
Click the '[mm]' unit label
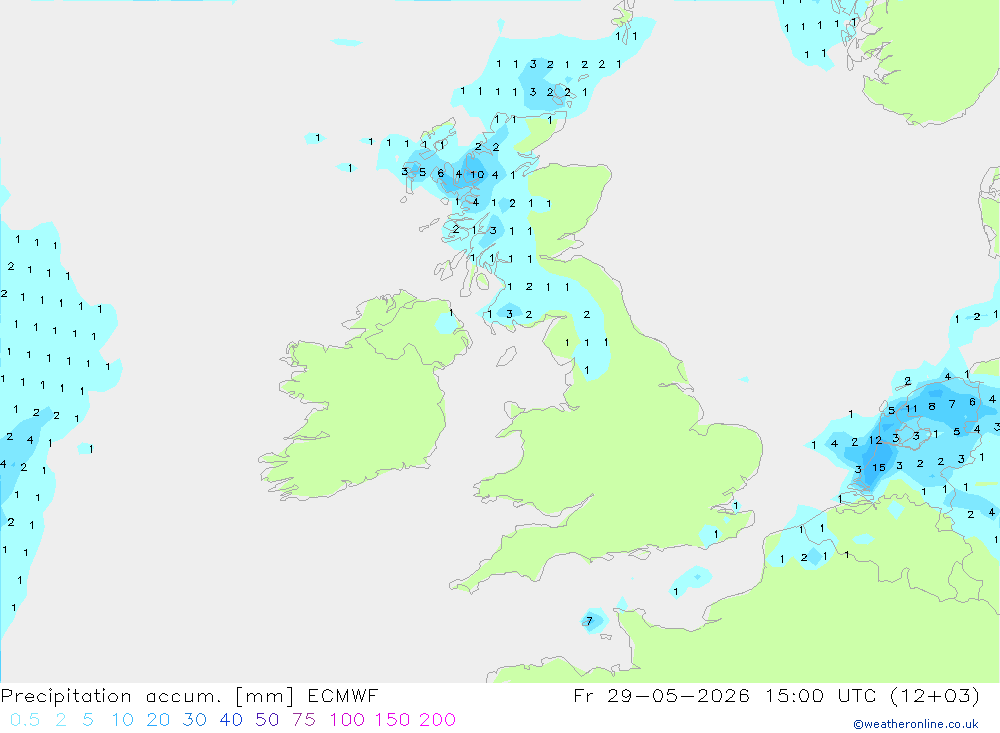(x=265, y=696)
